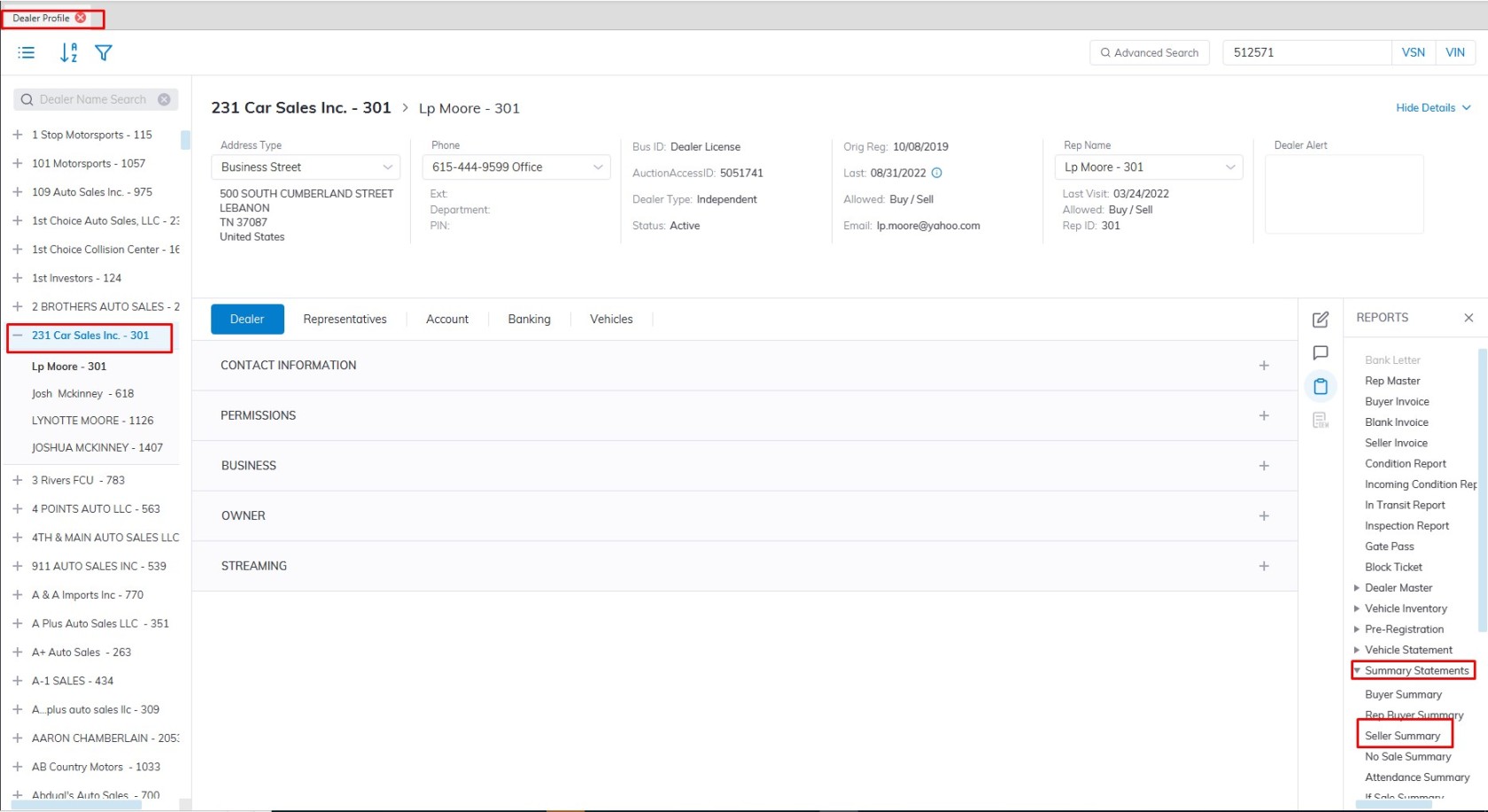Expand the Contact Information section

(1263, 366)
